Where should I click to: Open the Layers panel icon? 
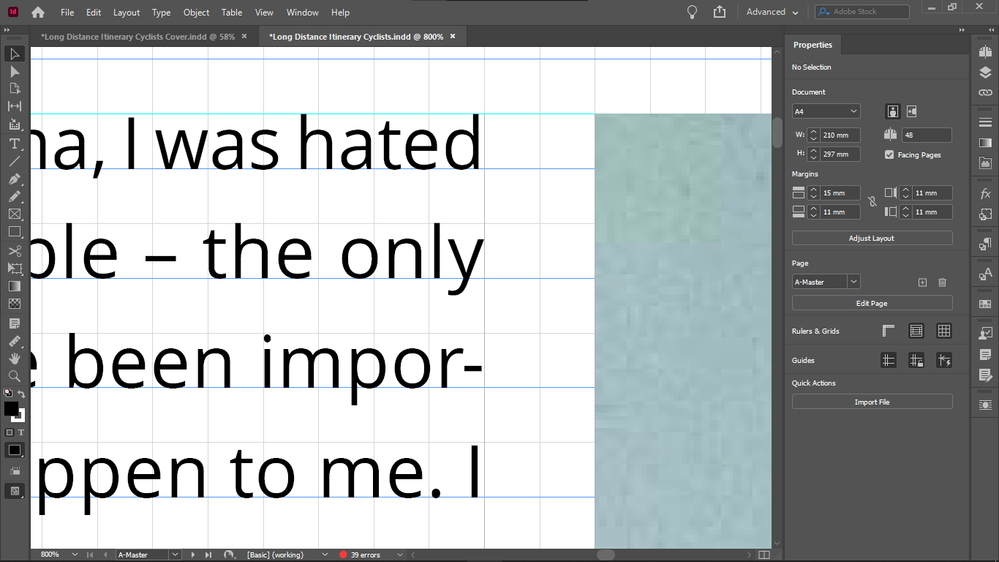tap(985, 73)
